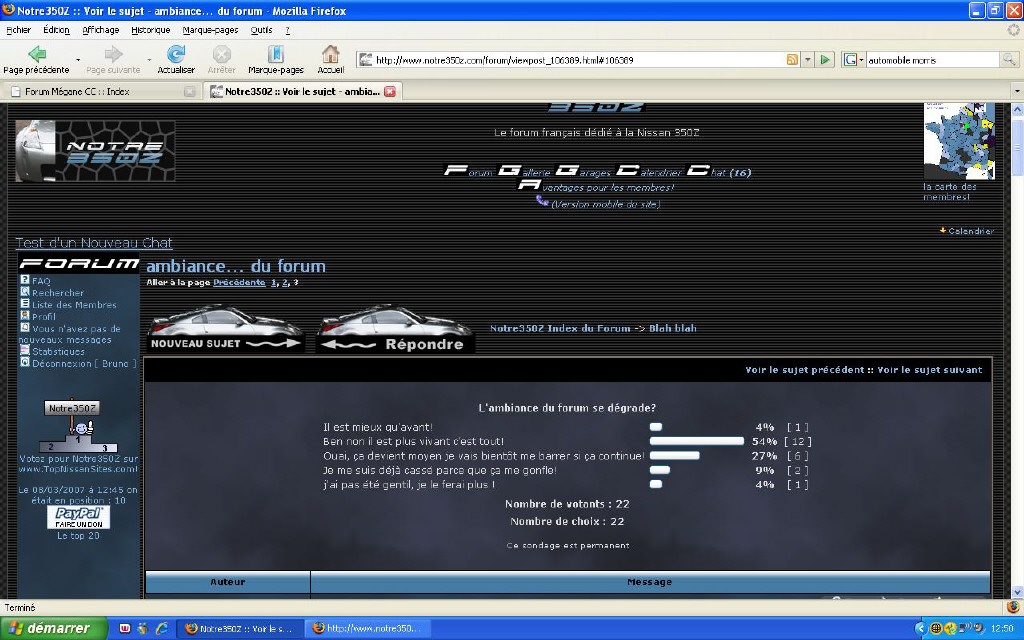This screenshot has width=1024, height=640.
Task: Click the Notre350Z podium ranking image
Action: tap(78, 426)
